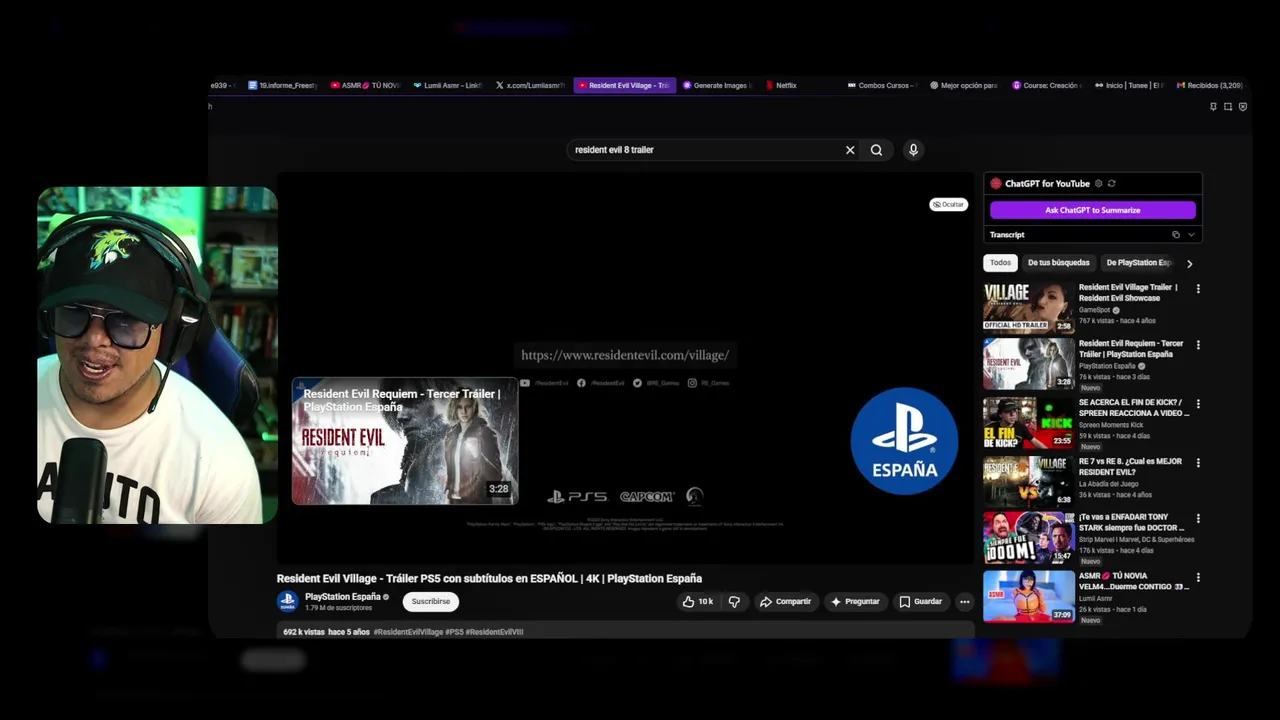The height and width of the screenshot is (720, 1280).
Task: Open options for Resident Evil Village Showcase video
Action: click(x=1198, y=289)
